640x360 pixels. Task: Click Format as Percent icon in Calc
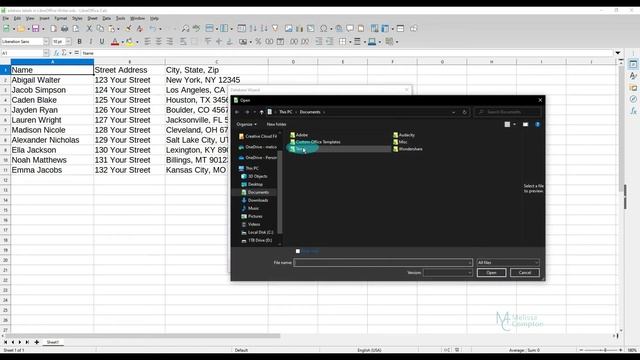tap(258, 42)
